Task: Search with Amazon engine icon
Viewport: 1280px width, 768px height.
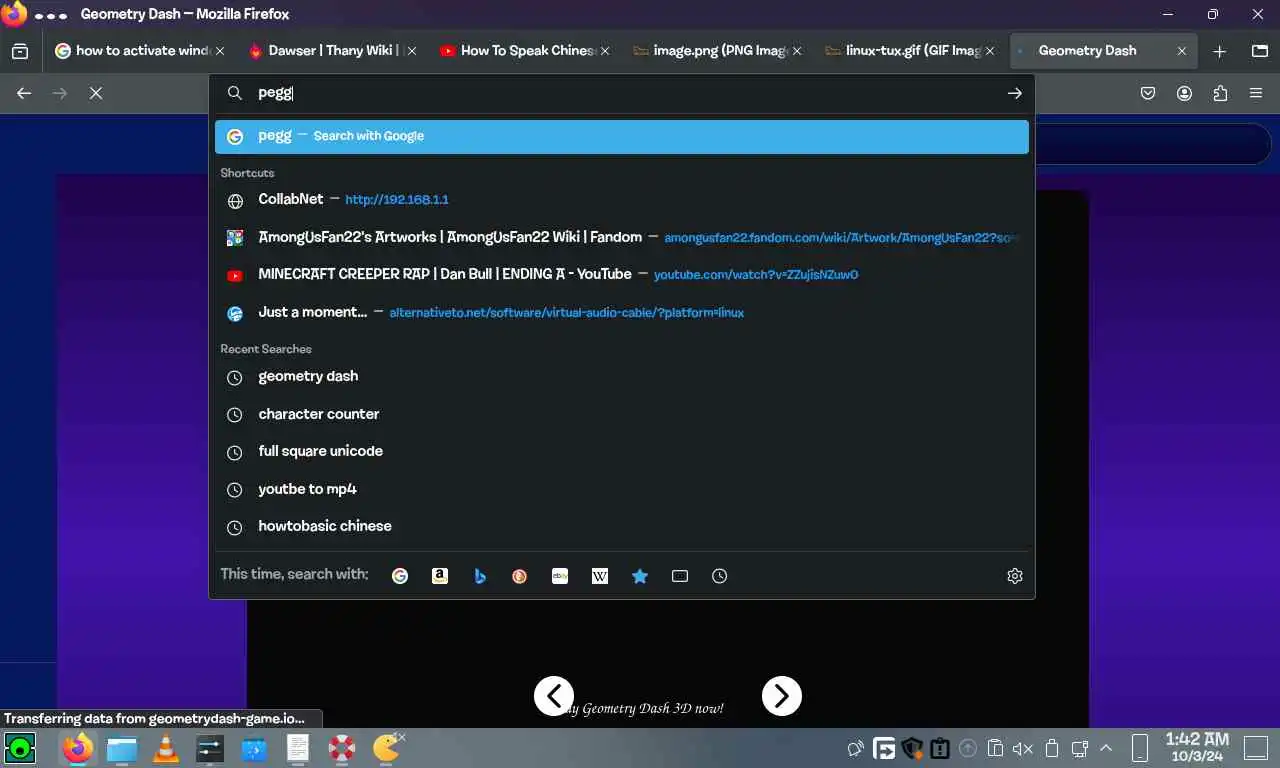Action: (440, 576)
